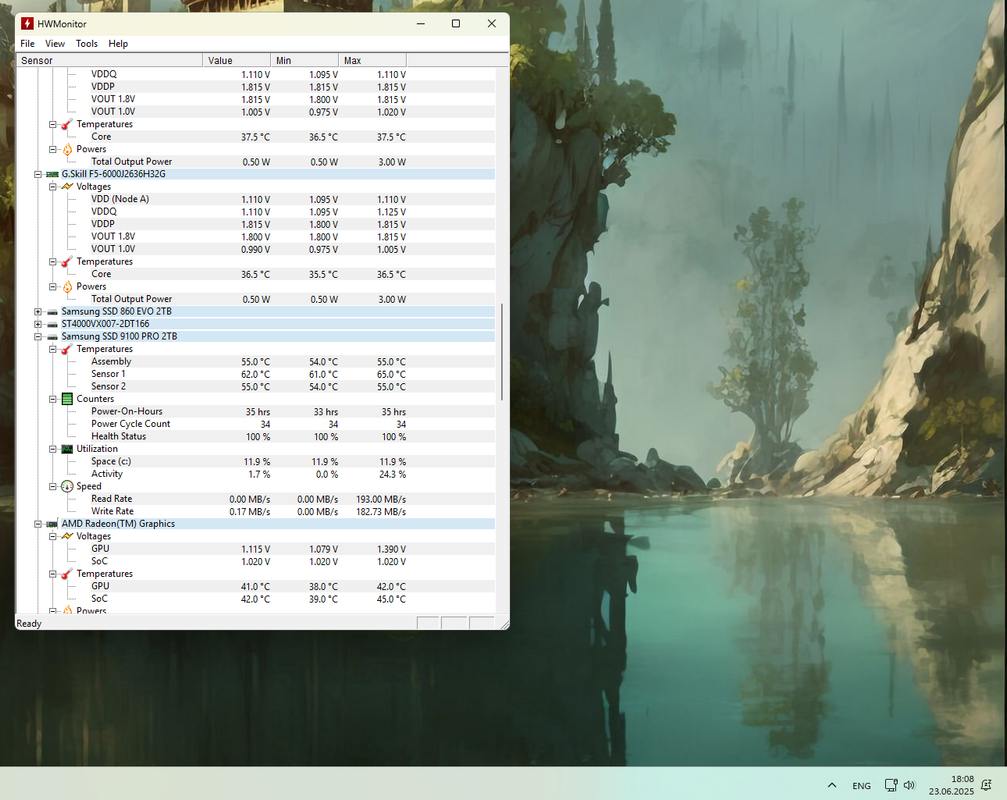Collapse Temperatures under Samsung SSD 9100 PRO

click(x=53, y=349)
